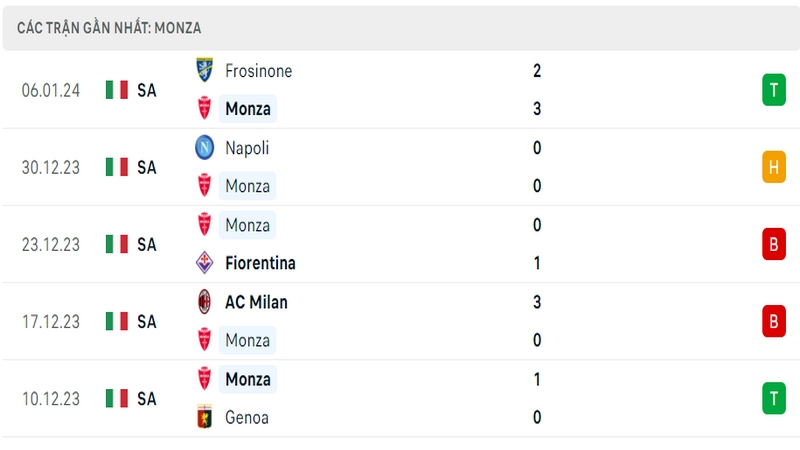The width and height of the screenshot is (800, 450).
Task: Open the Fiorentina team link
Action: tap(260, 263)
